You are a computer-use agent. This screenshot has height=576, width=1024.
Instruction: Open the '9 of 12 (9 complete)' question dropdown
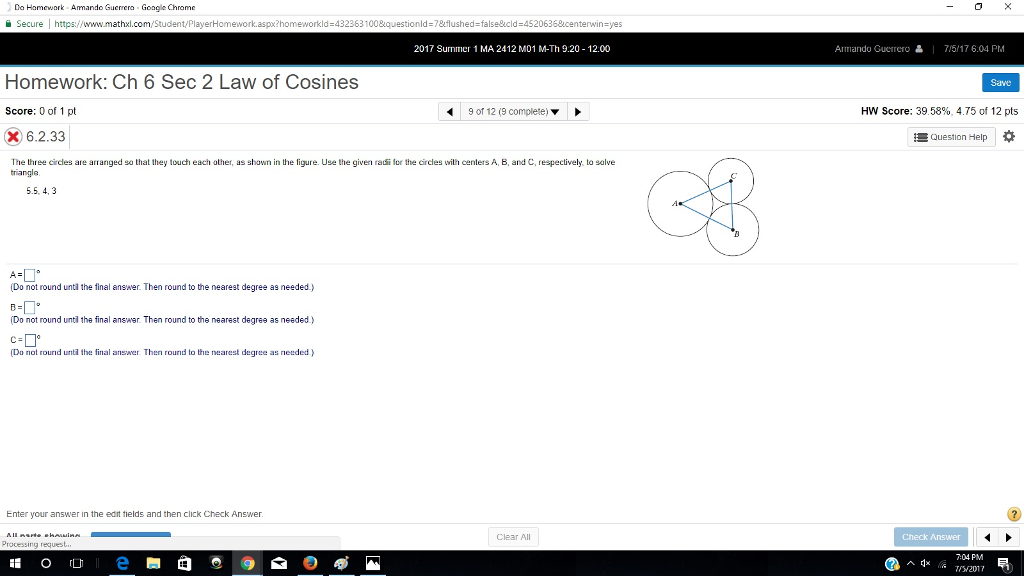click(513, 111)
